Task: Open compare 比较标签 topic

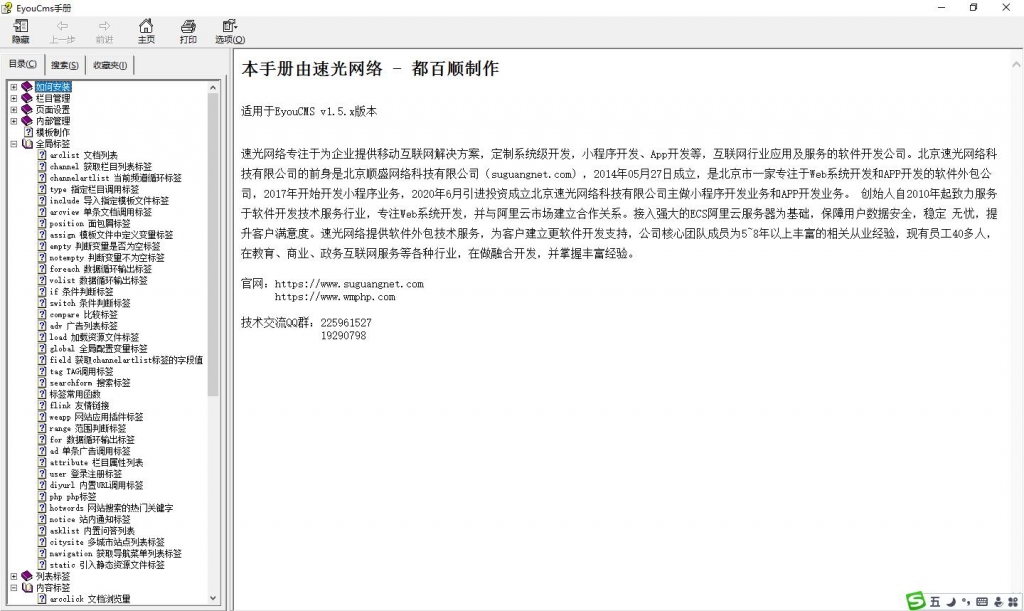Action: pos(84,315)
